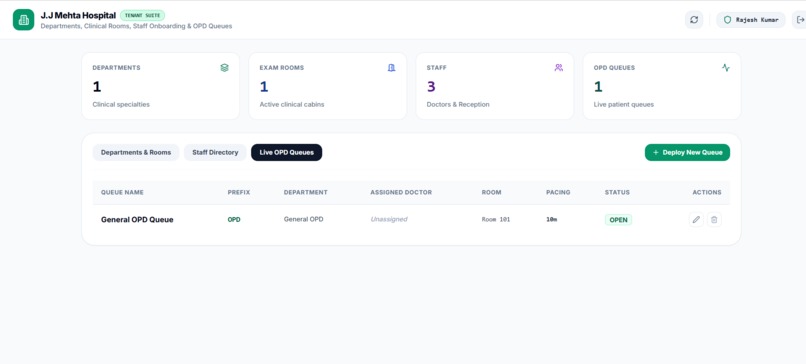Click the TENANT SUITE badge
This screenshot has width=806, height=364.
[142, 15]
